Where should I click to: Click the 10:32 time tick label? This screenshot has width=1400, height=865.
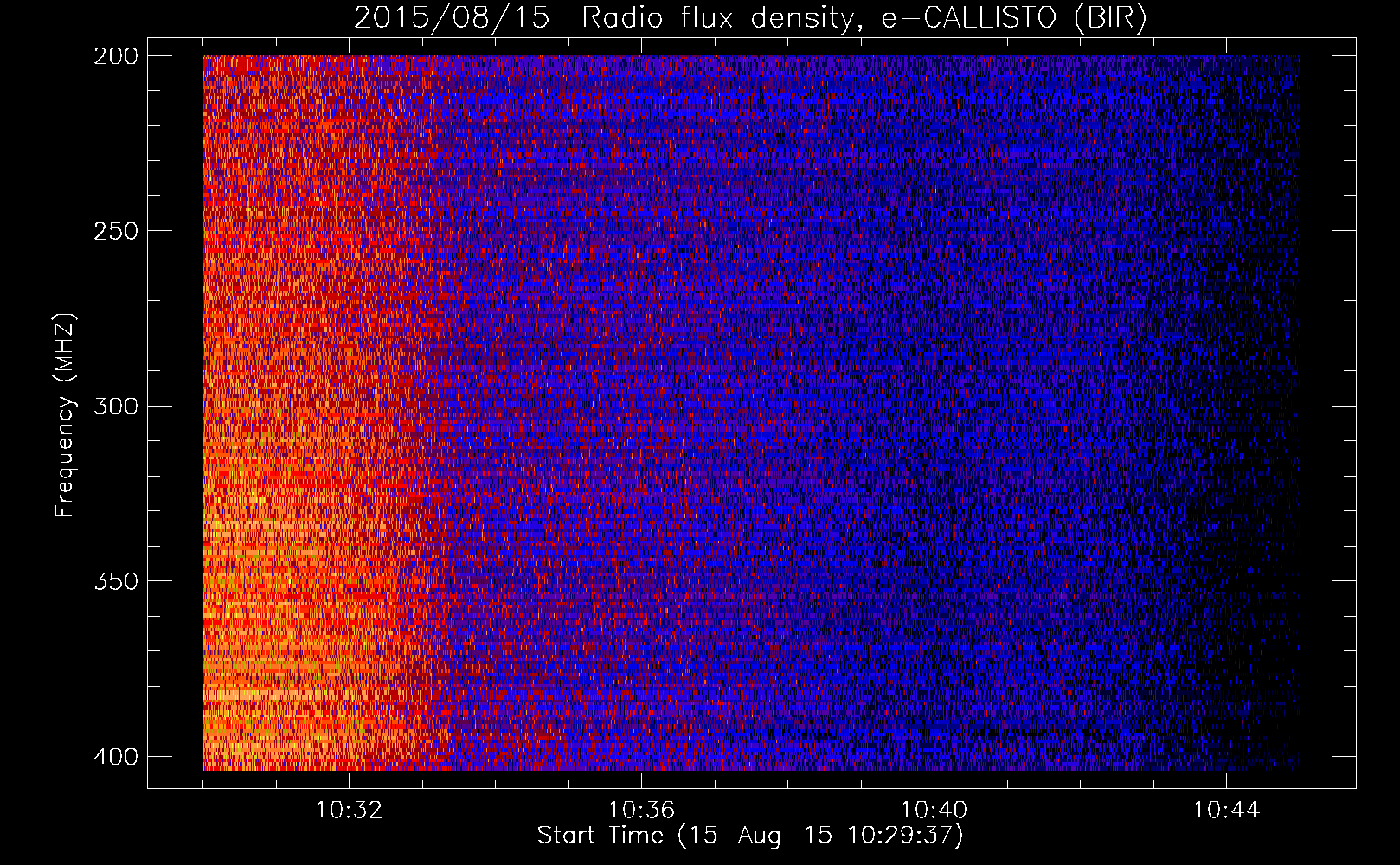349,811
